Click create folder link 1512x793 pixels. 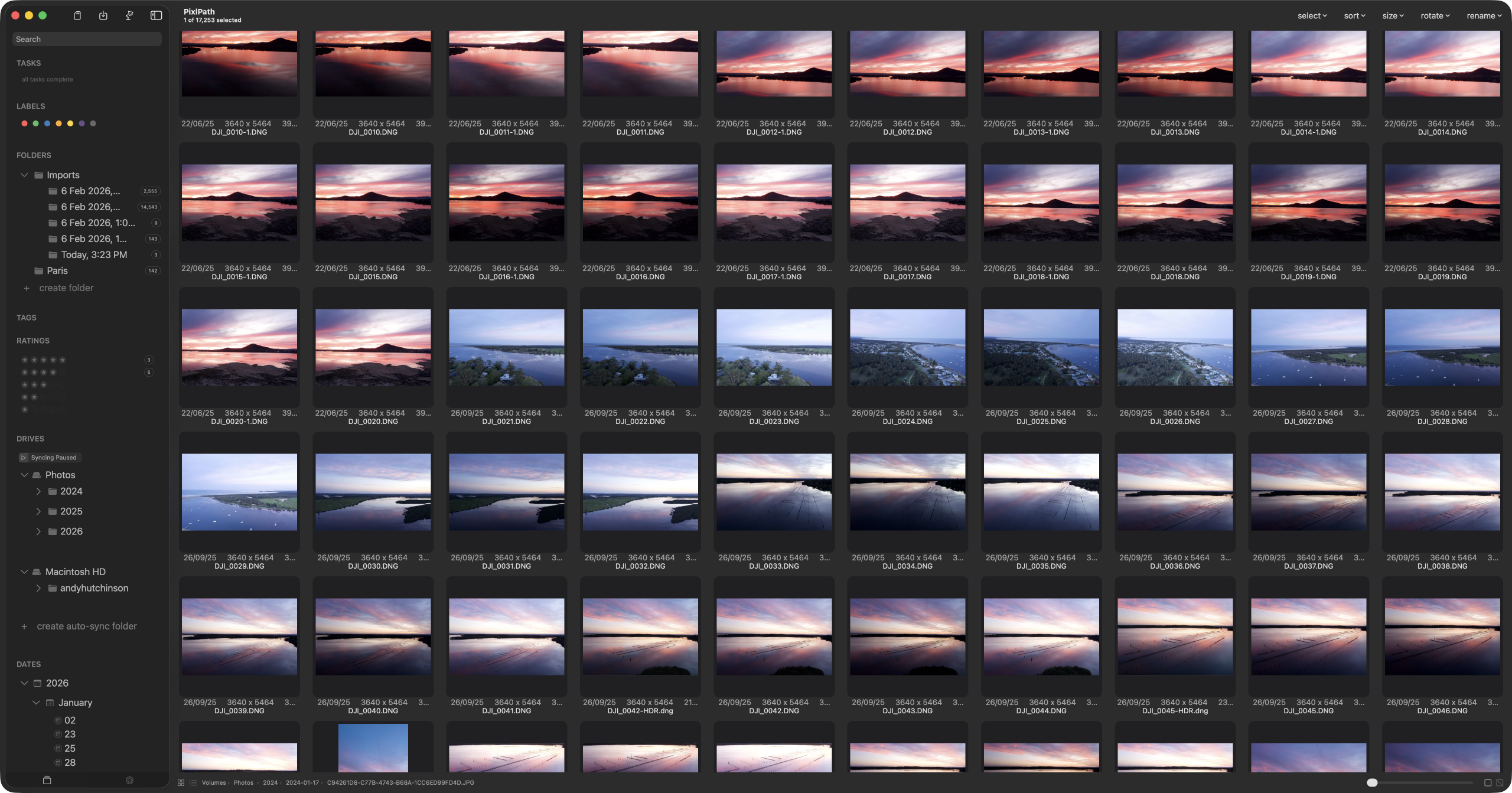66,288
